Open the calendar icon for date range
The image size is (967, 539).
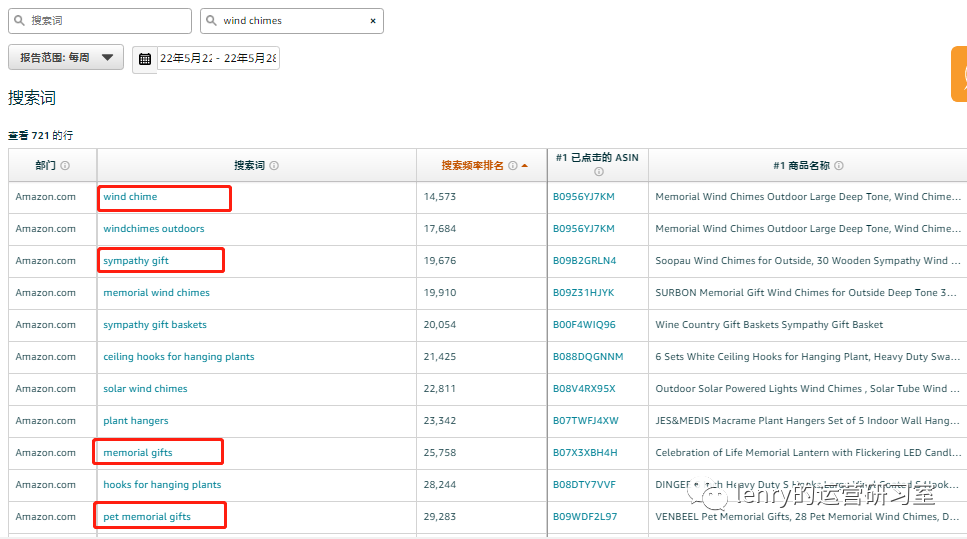click(x=145, y=59)
